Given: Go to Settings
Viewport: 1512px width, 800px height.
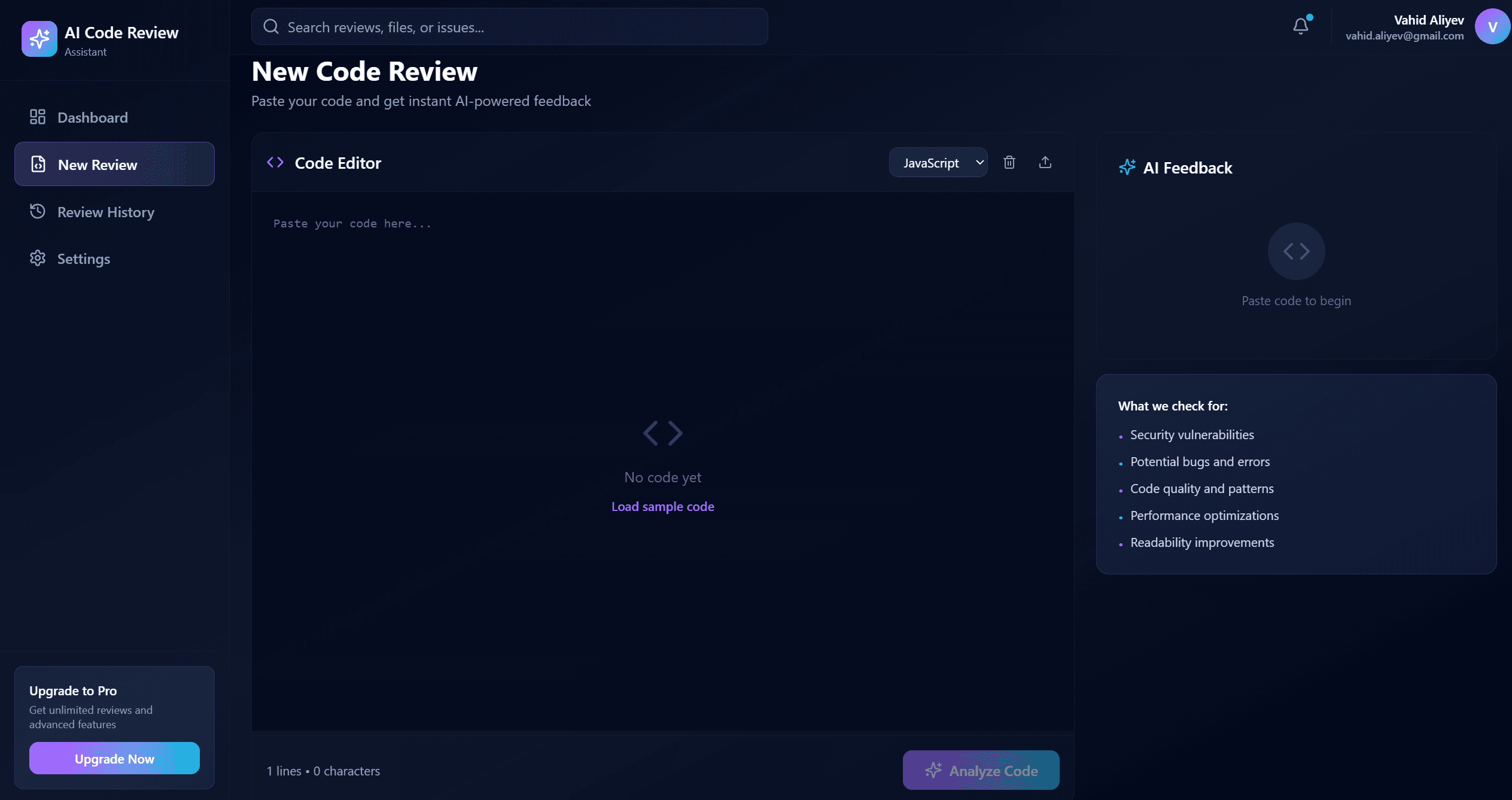Looking at the screenshot, I should coord(114,258).
